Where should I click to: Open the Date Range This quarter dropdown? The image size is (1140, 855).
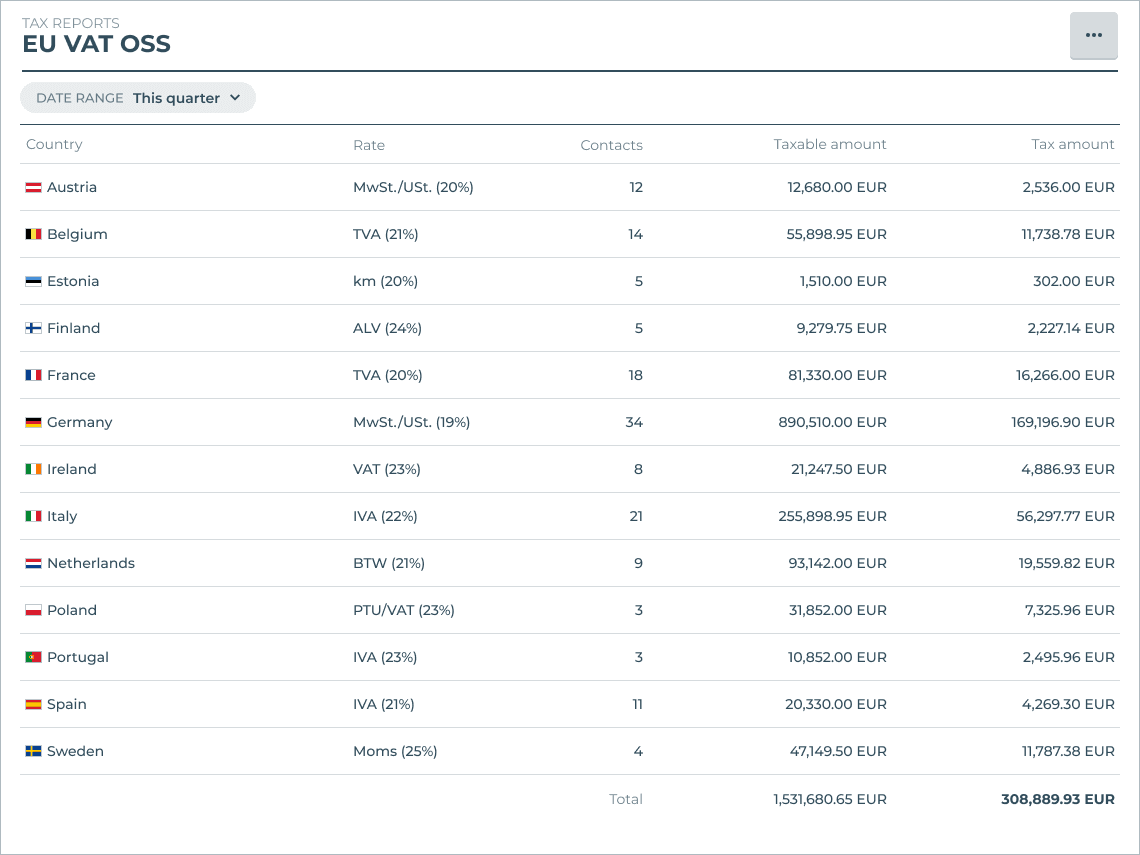click(138, 98)
